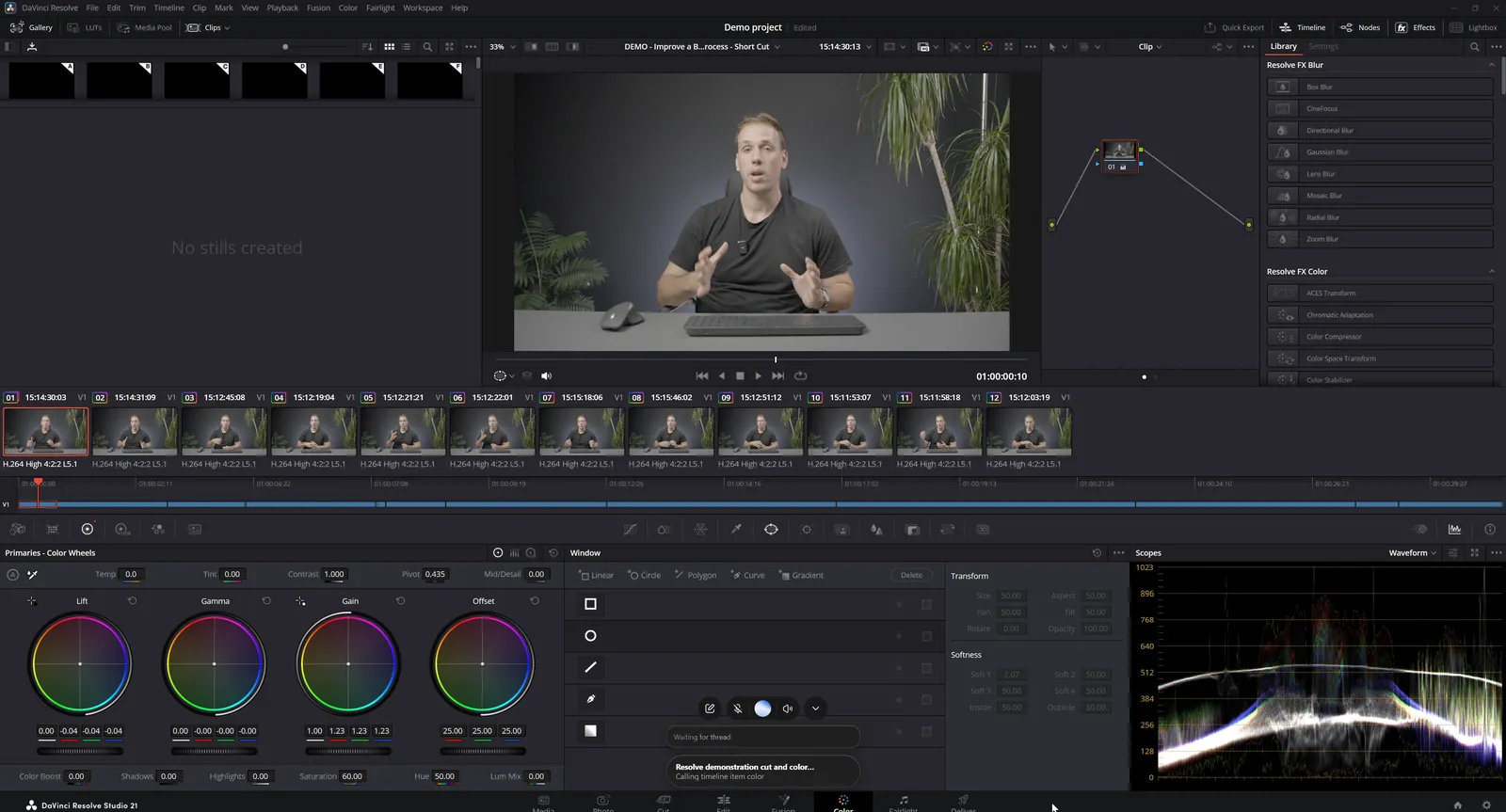
Task: Toggle the Nodes editor panel
Action: 1360,27
